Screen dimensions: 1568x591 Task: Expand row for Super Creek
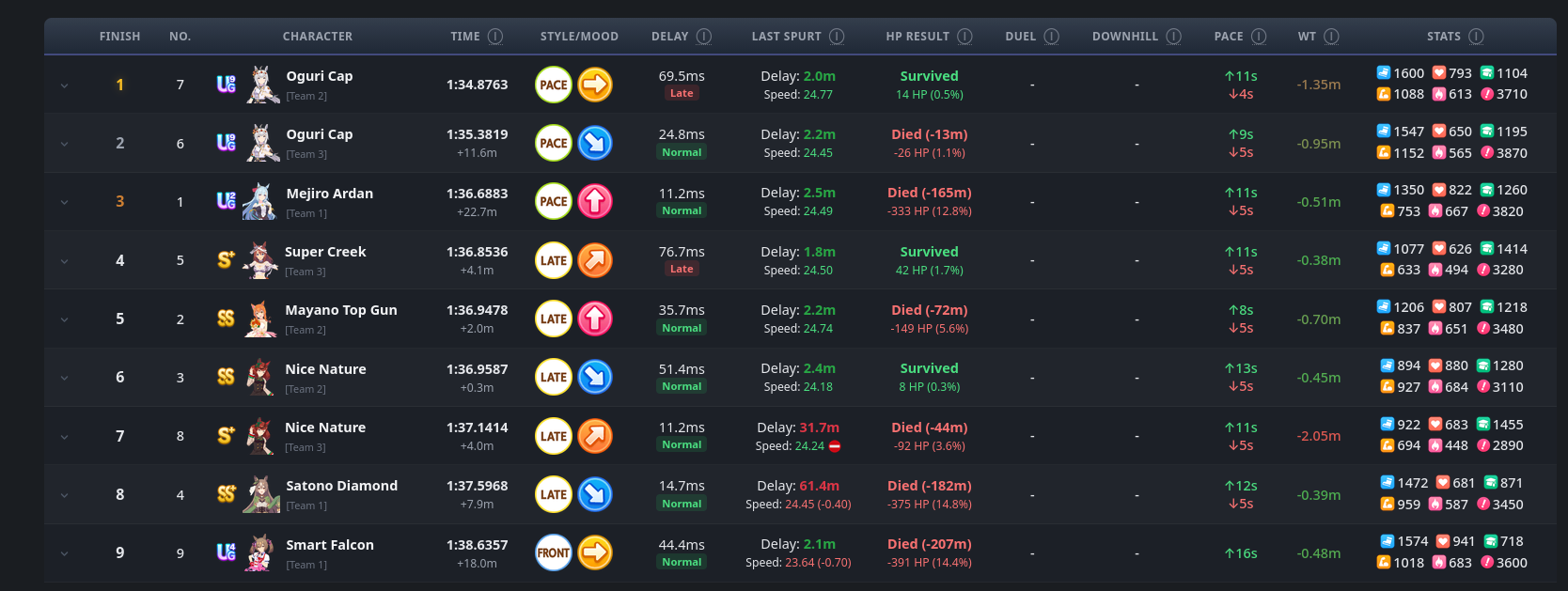(64, 261)
